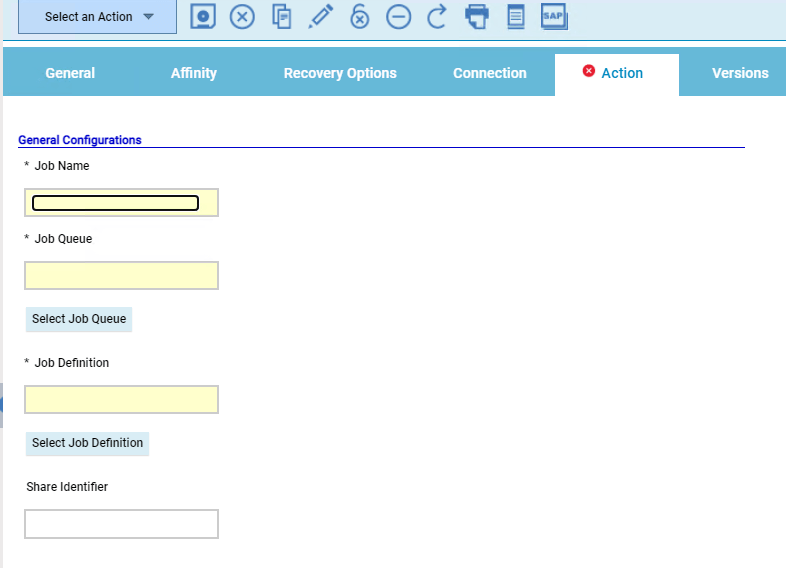
Task: Click into the Job Name field
Action: coord(121,203)
